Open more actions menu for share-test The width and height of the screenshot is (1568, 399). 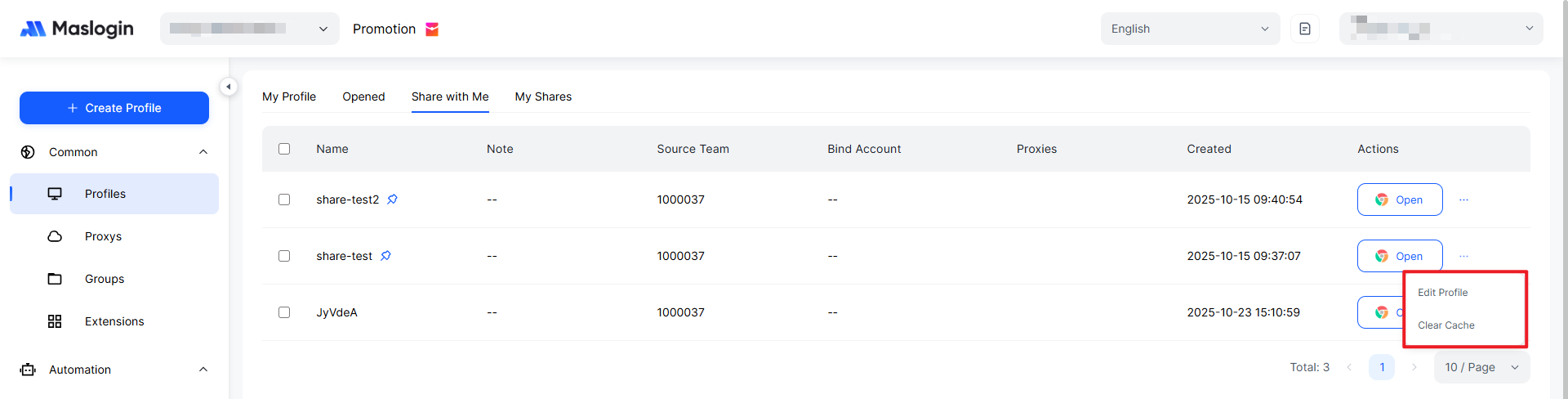pos(1463,256)
